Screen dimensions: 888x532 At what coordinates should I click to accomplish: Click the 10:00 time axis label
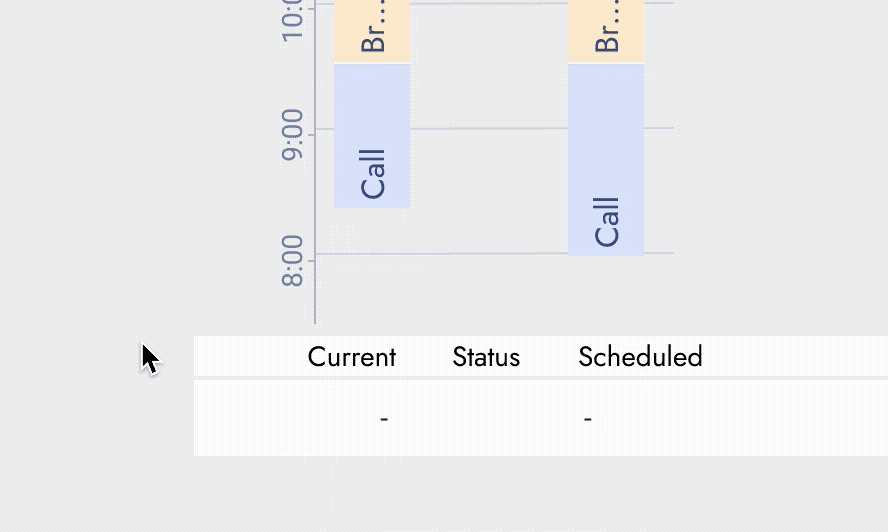pyautogui.click(x=292, y=16)
